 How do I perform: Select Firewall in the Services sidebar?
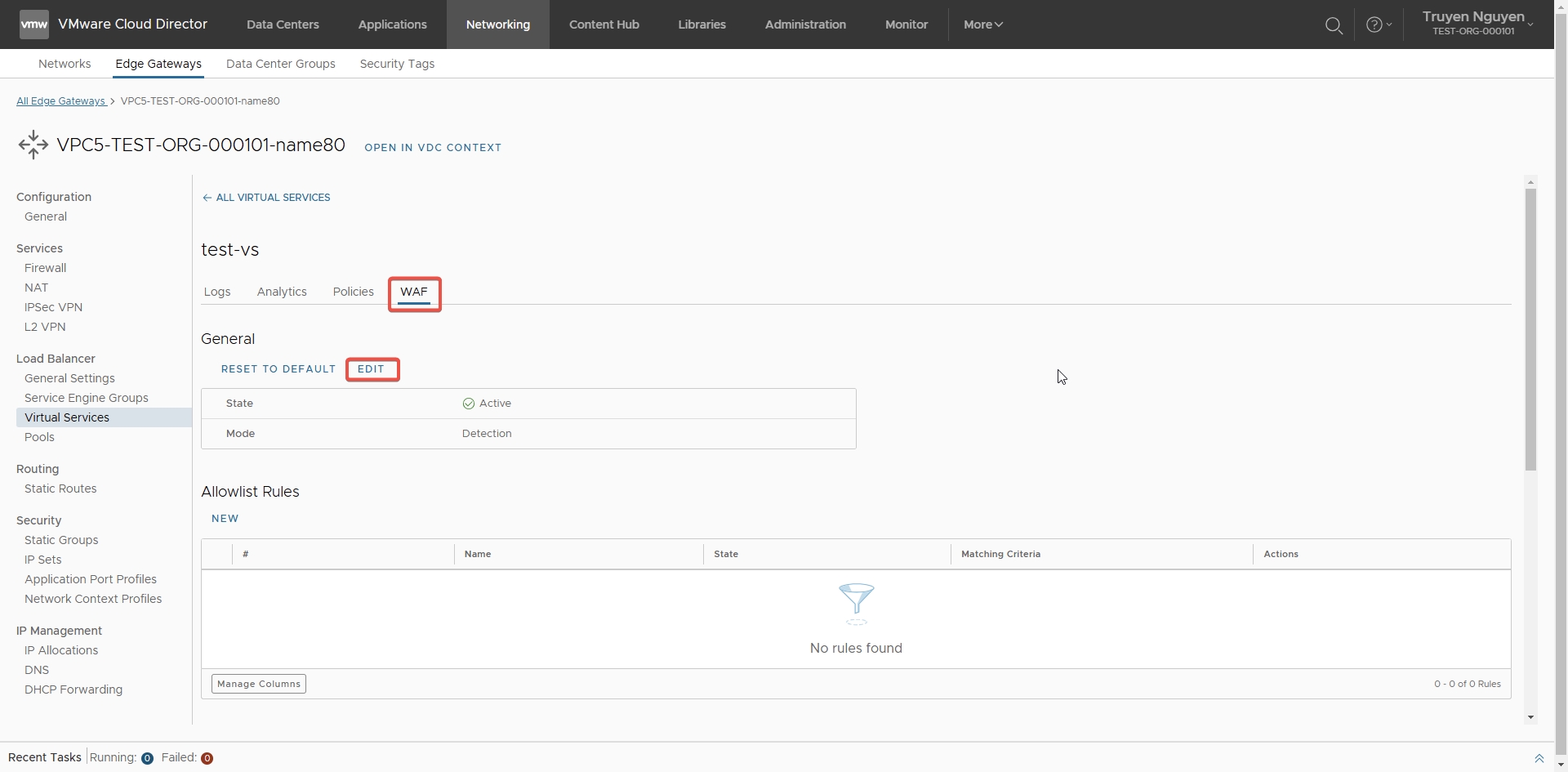pyautogui.click(x=45, y=268)
